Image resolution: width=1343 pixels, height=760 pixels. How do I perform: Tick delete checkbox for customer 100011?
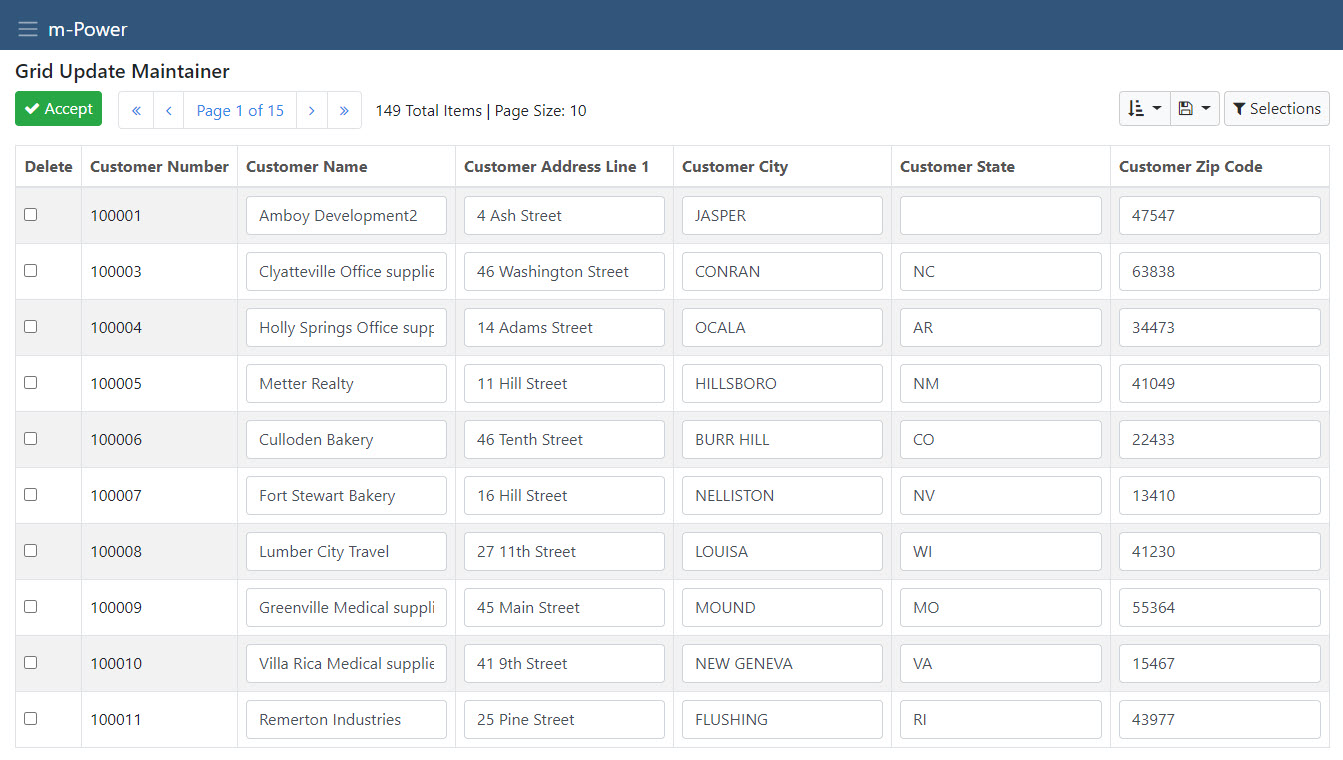pos(31,719)
